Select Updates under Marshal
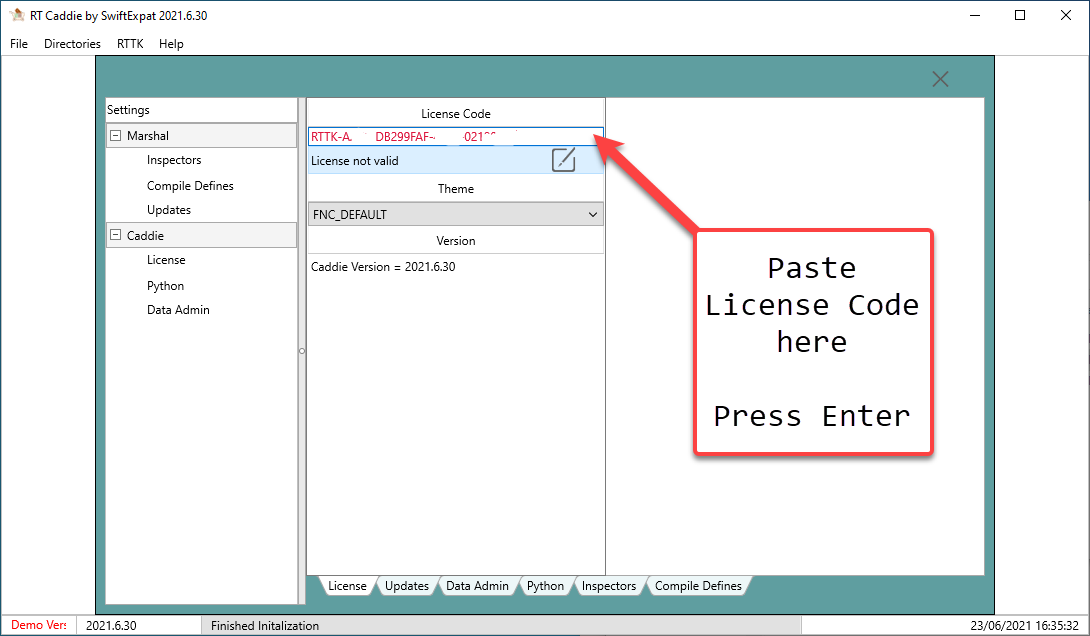1090x636 pixels. pos(169,210)
